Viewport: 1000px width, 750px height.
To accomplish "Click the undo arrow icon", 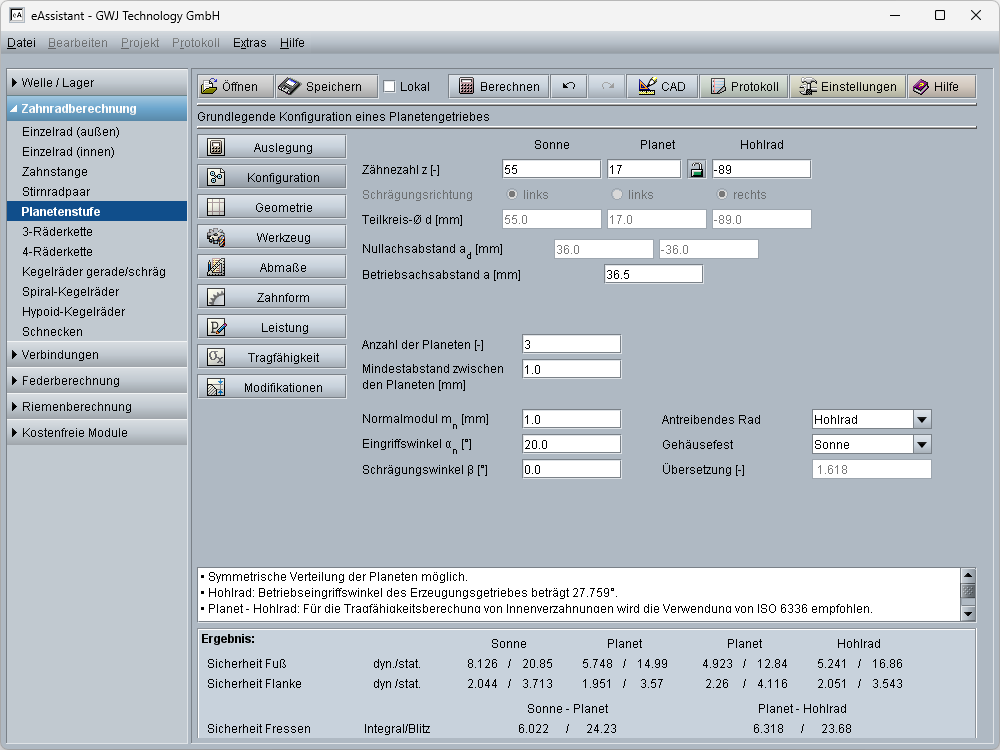I will coord(569,87).
